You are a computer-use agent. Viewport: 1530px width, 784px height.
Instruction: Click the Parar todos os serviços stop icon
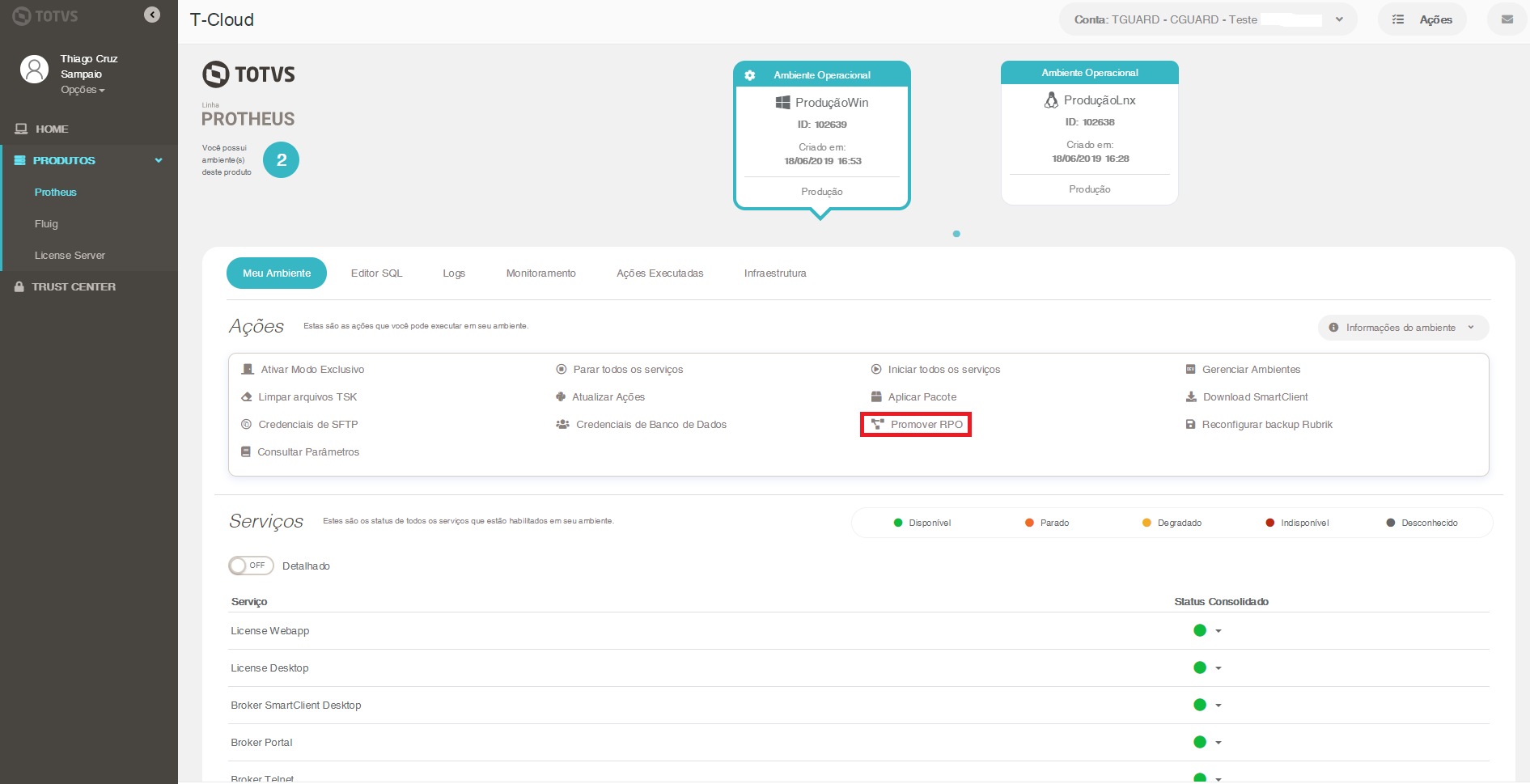click(562, 369)
